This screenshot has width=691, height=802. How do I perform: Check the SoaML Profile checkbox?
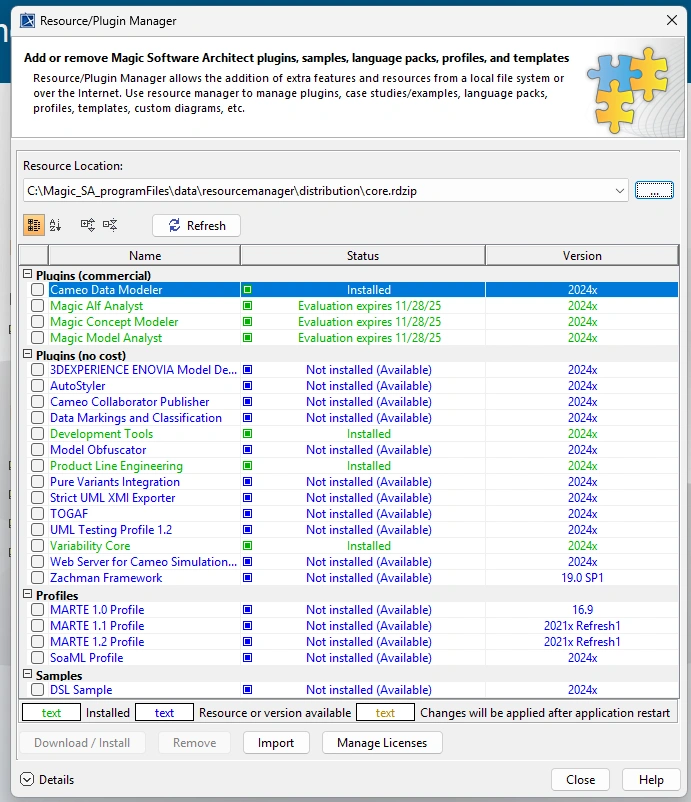pos(37,658)
